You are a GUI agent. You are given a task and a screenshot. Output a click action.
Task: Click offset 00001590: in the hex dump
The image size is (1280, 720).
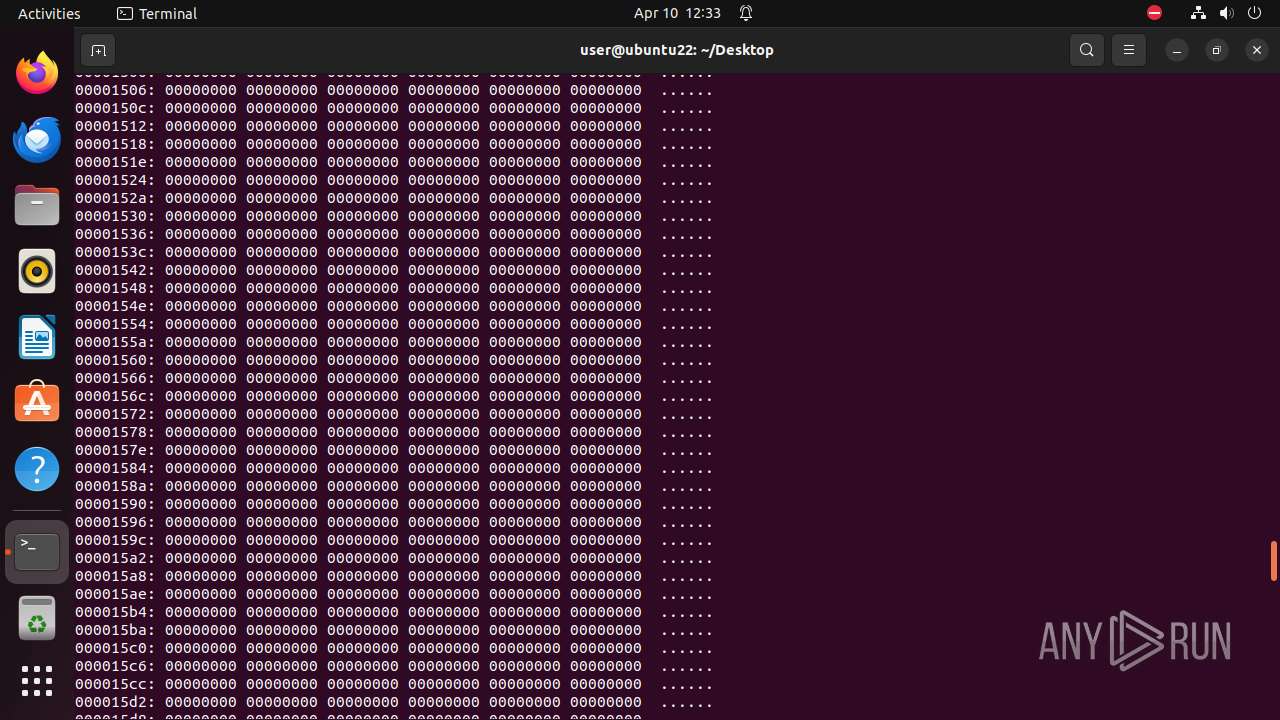(x=115, y=504)
